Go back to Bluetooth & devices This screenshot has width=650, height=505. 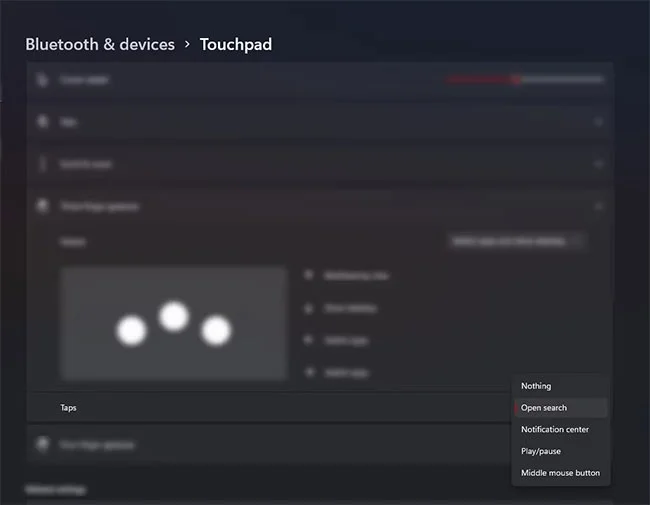tap(100, 45)
